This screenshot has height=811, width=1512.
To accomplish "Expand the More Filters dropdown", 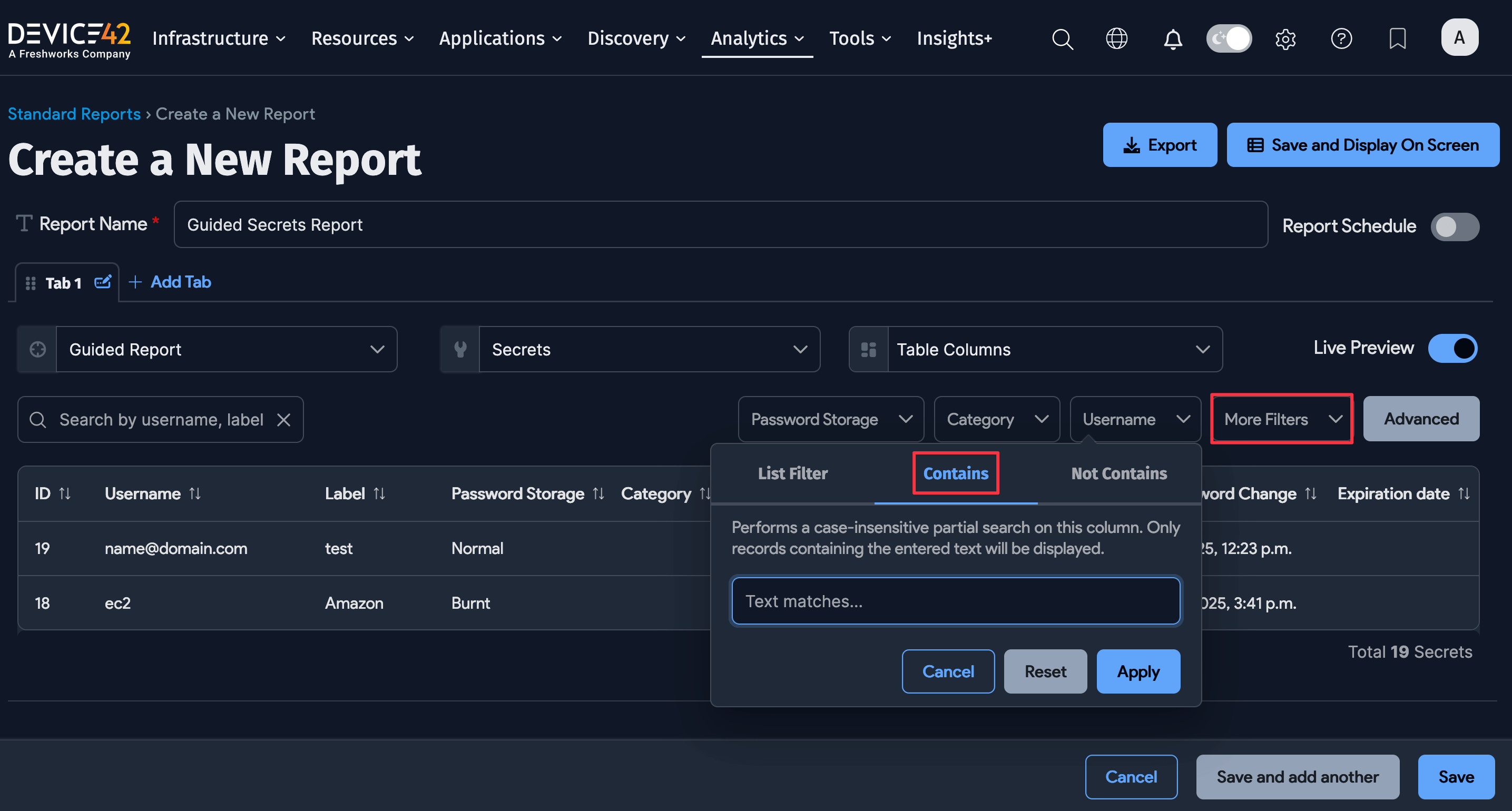I will (x=1282, y=419).
